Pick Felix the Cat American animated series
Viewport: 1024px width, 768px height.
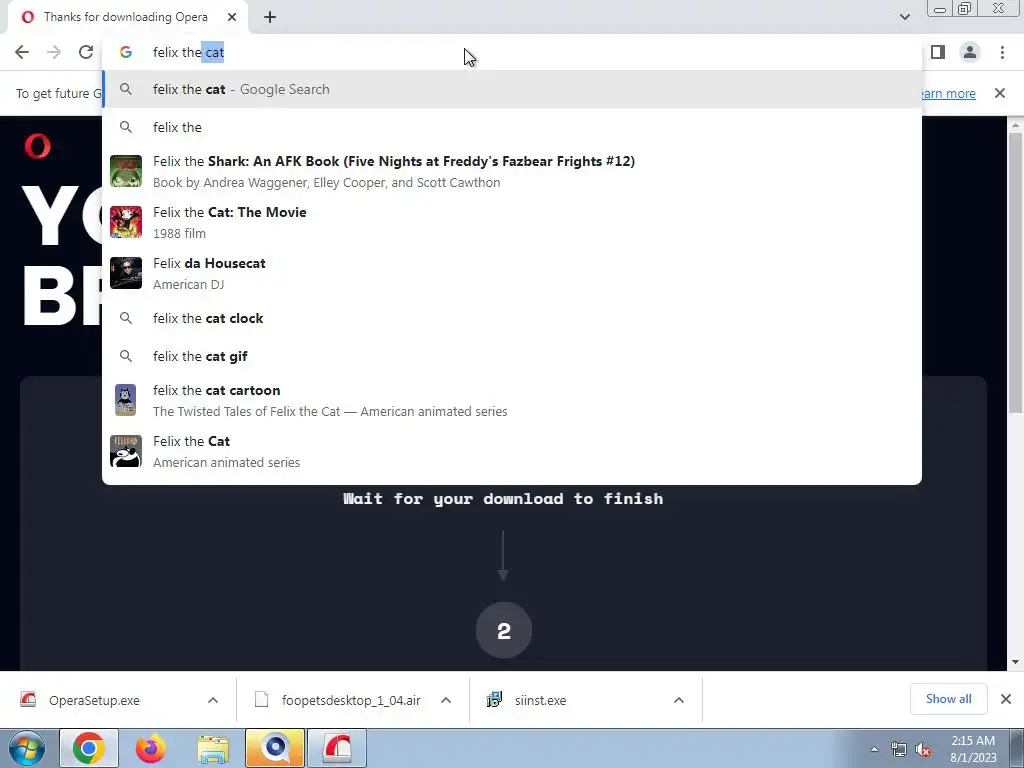point(512,451)
